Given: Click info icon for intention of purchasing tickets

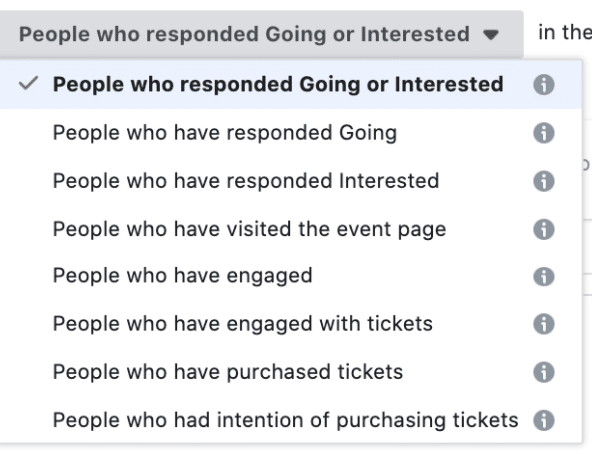Looking at the screenshot, I should (544, 420).
